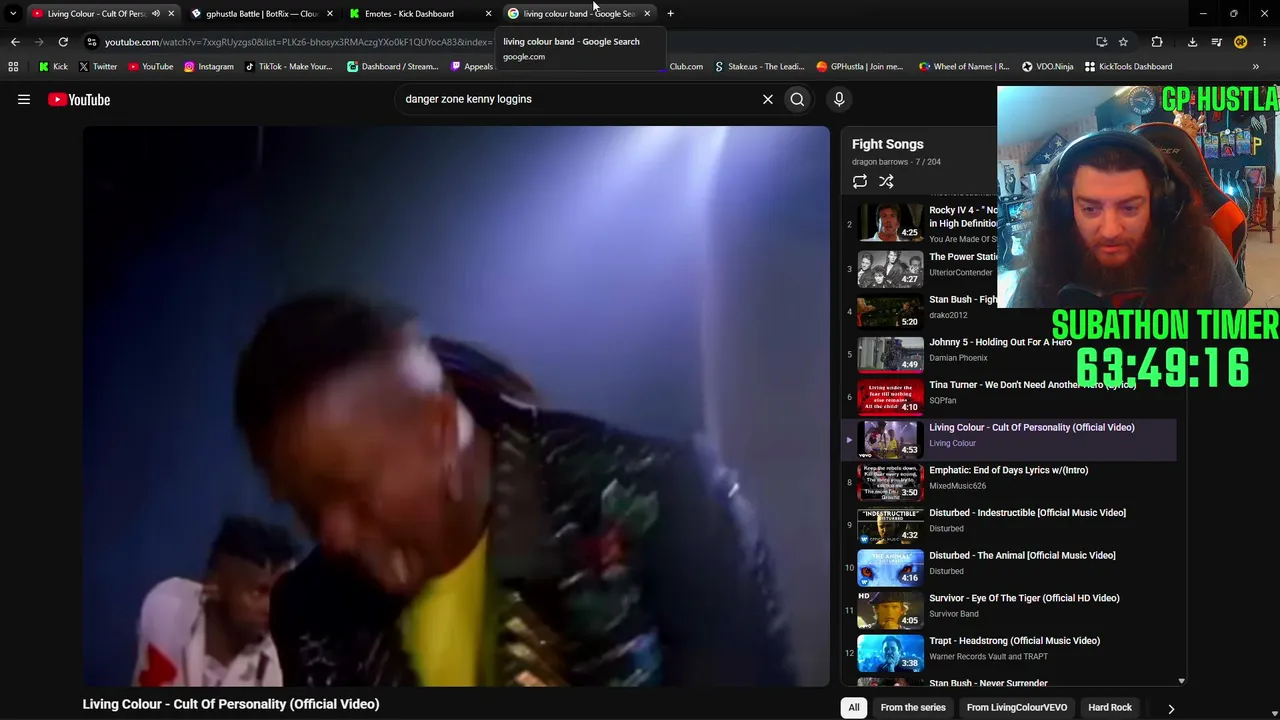This screenshot has width=1280, height=720.
Task: Play Emphatic: End of Days Lyrics video
Action: (1008, 470)
